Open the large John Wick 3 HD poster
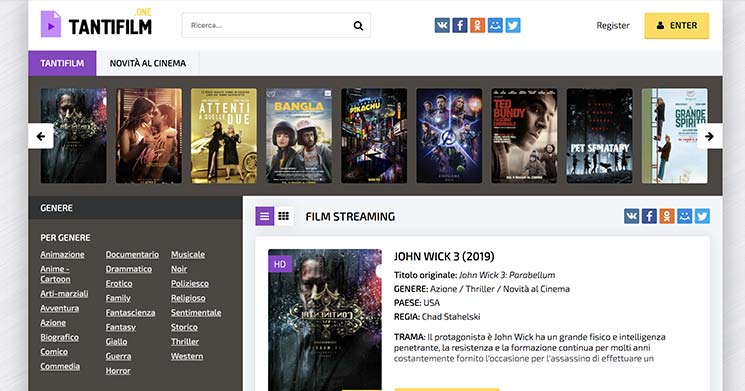Viewport: 745px width, 391px height. pyautogui.click(x=325, y=320)
